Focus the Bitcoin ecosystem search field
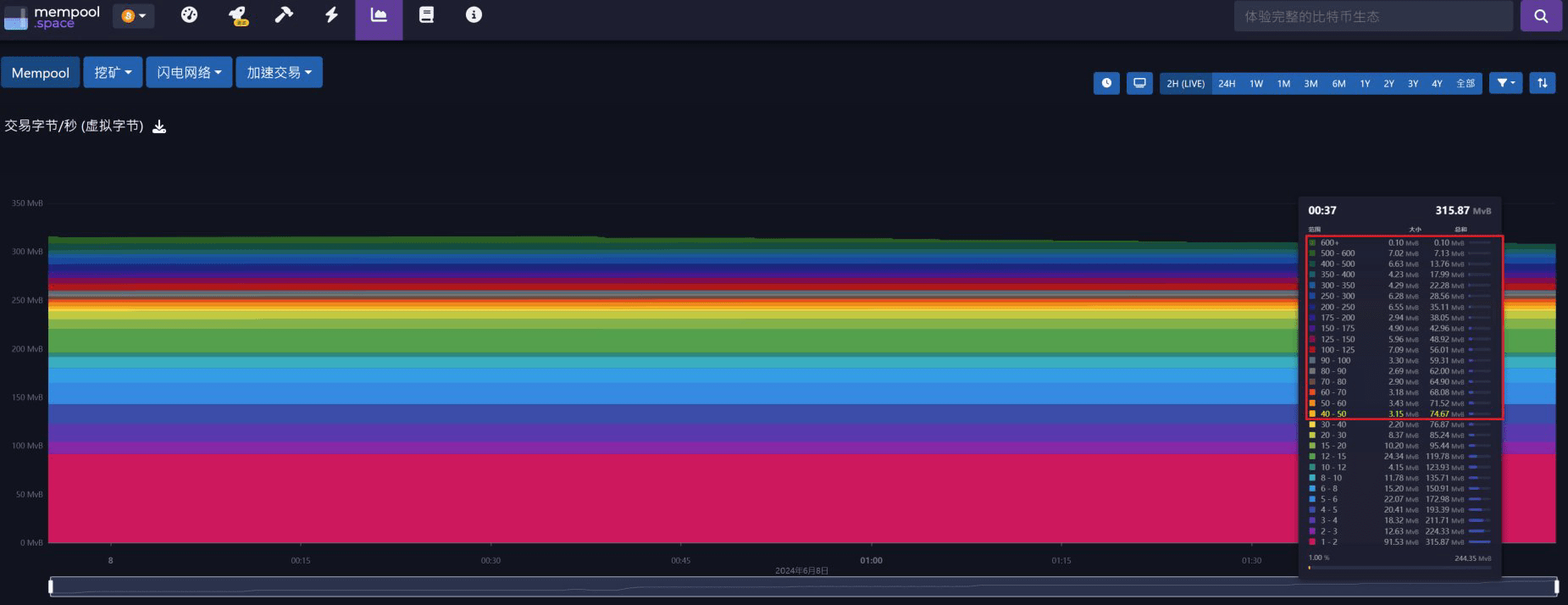The height and width of the screenshot is (605, 1568). point(1373,16)
